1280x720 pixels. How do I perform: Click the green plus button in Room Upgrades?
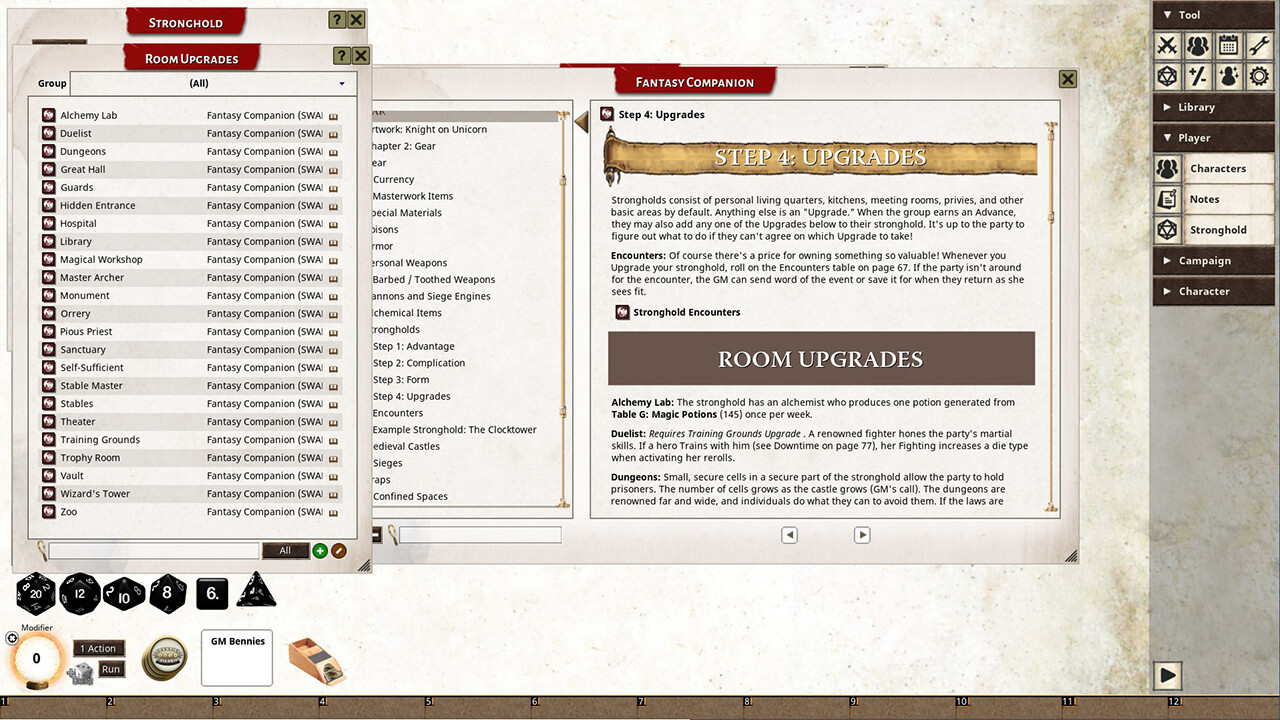click(x=319, y=550)
